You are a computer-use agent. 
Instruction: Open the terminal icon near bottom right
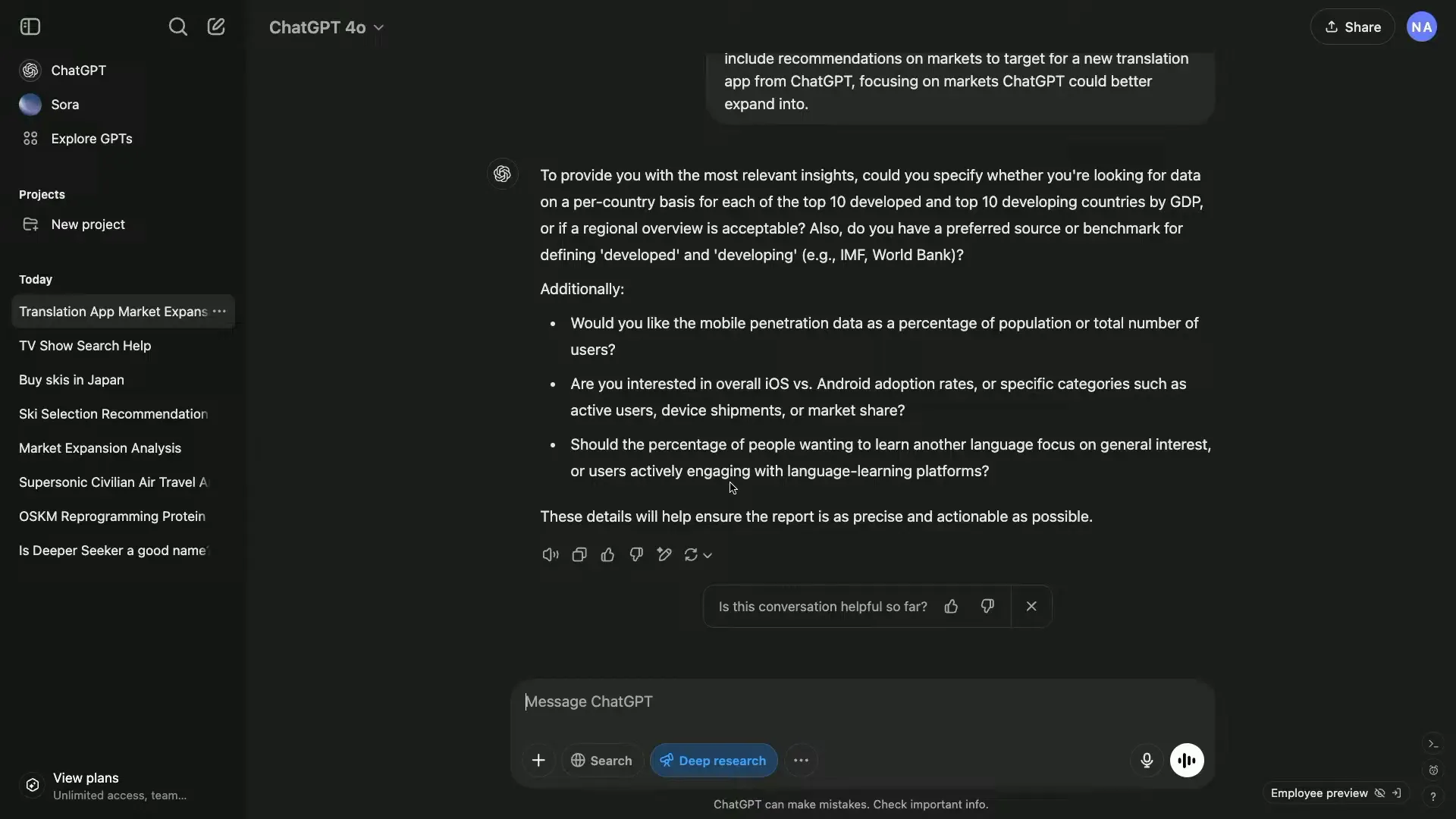pos(1433,744)
